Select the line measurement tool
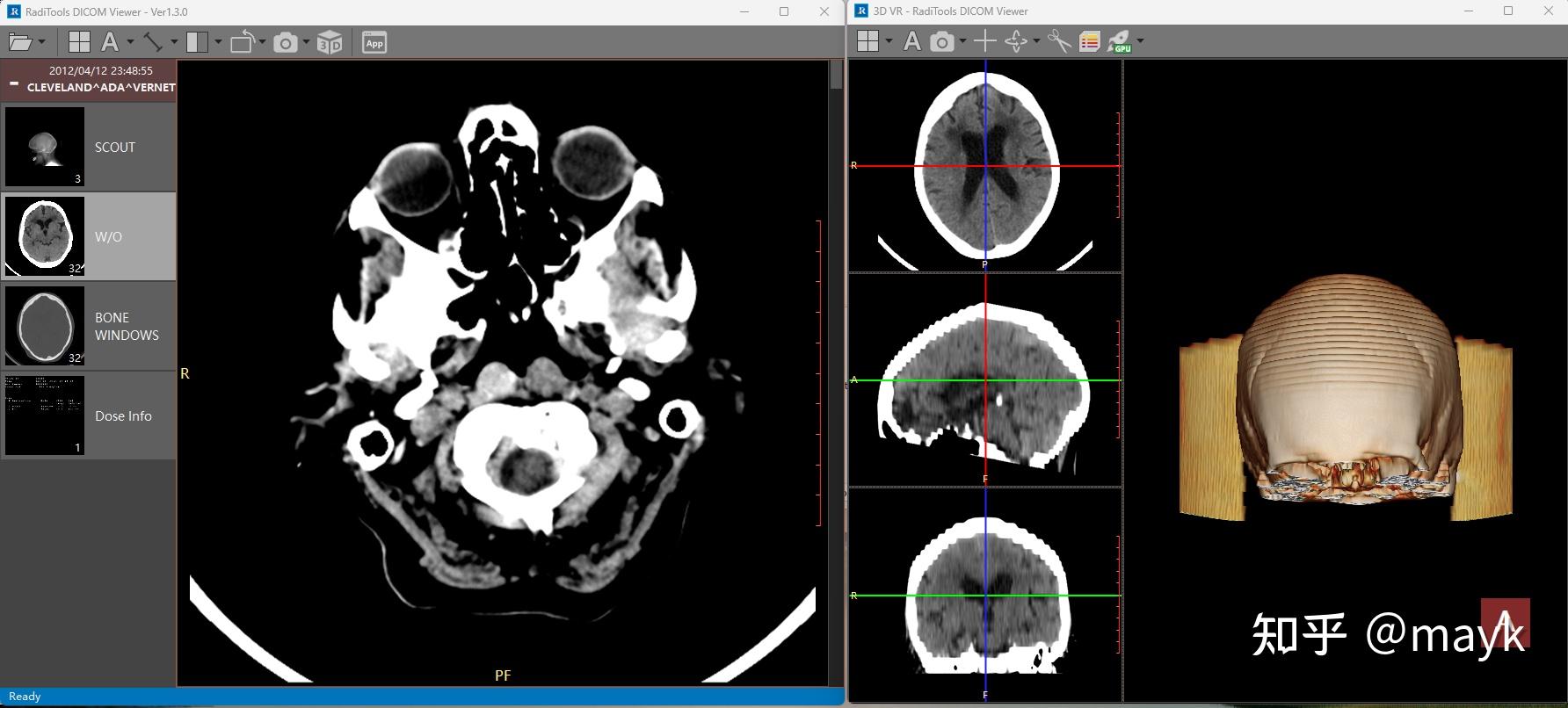This screenshot has width=1568, height=708. click(153, 42)
